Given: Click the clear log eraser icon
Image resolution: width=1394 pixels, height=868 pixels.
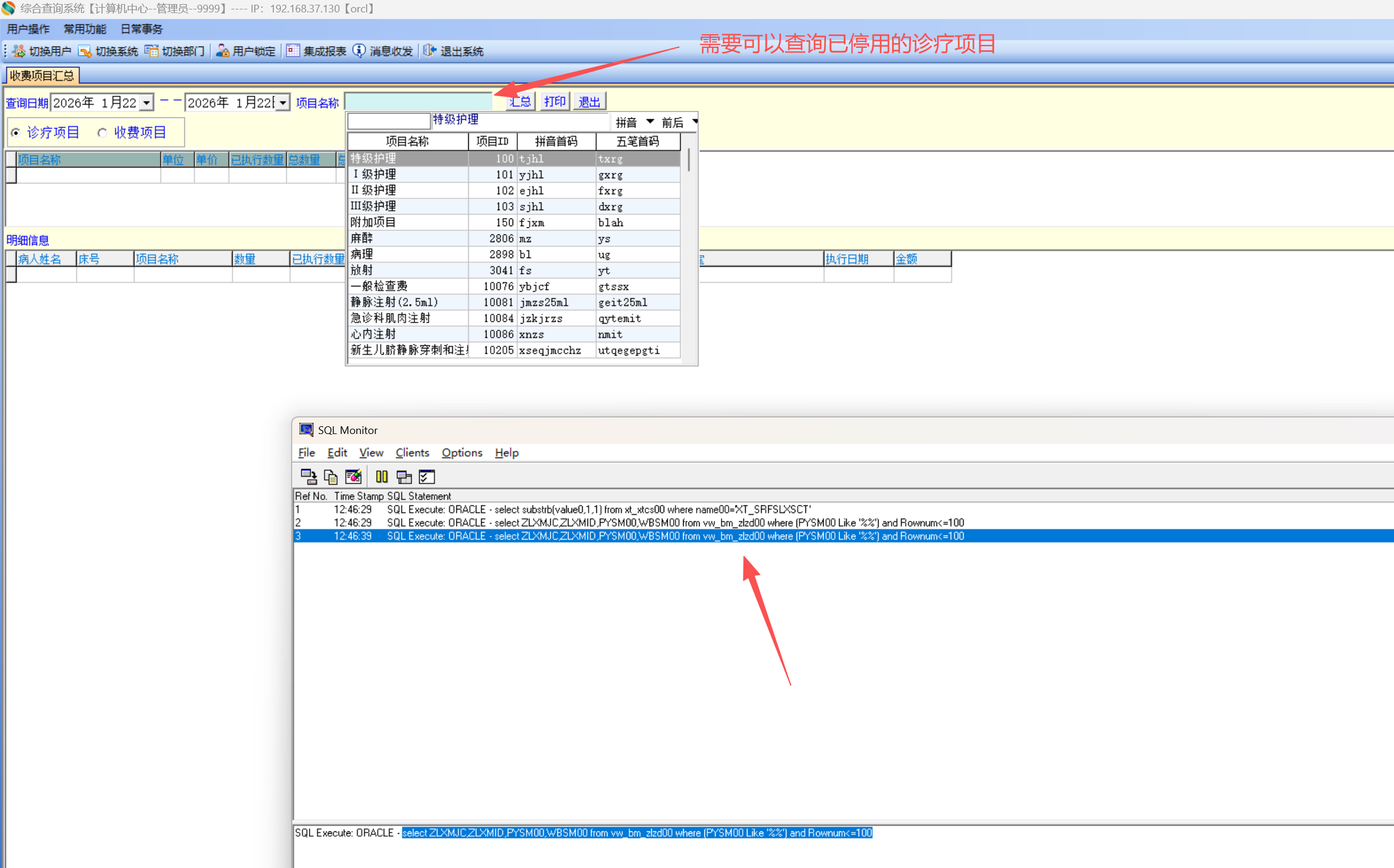Looking at the screenshot, I should (353, 477).
